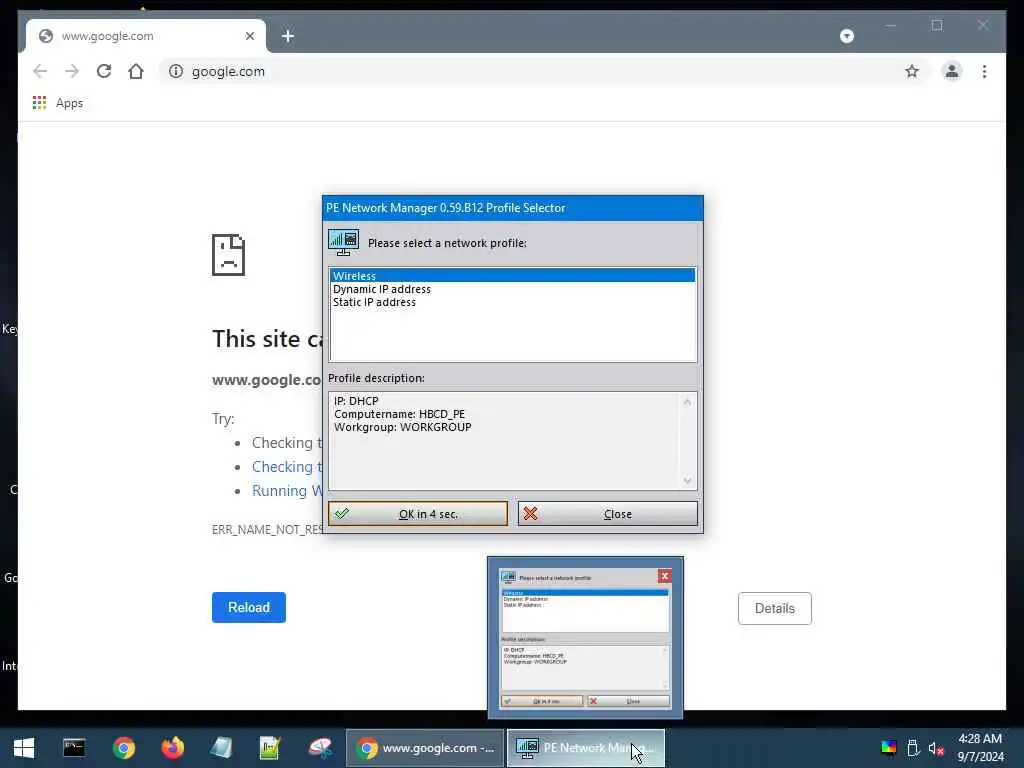This screenshot has width=1024, height=768.
Task: Click Close in the Profile Selector dialog
Action: point(607,513)
